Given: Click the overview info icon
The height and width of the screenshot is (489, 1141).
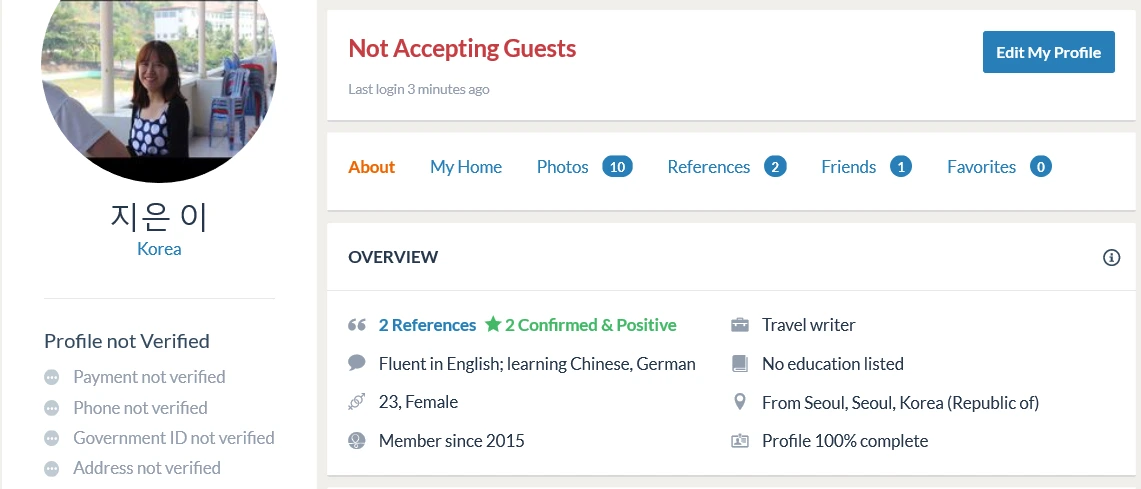Looking at the screenshot, I should (1111, 258).
